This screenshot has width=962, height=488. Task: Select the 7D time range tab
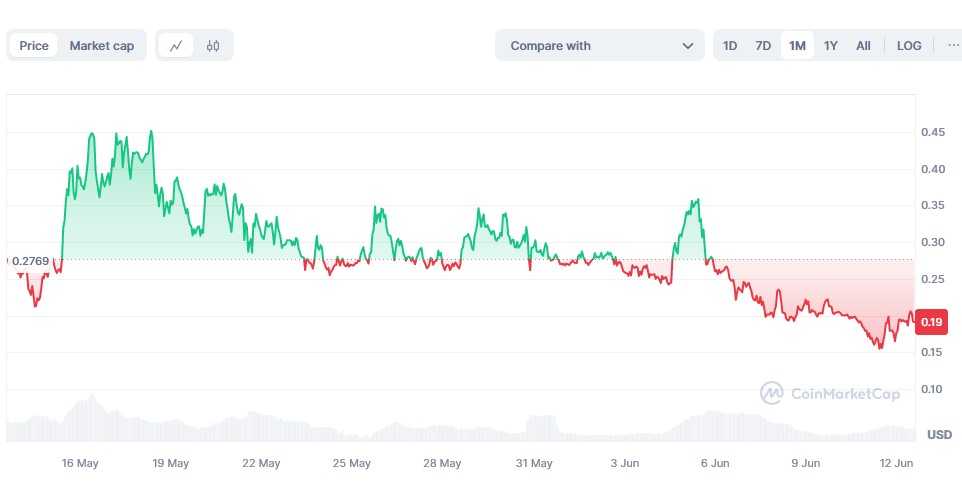763,45
